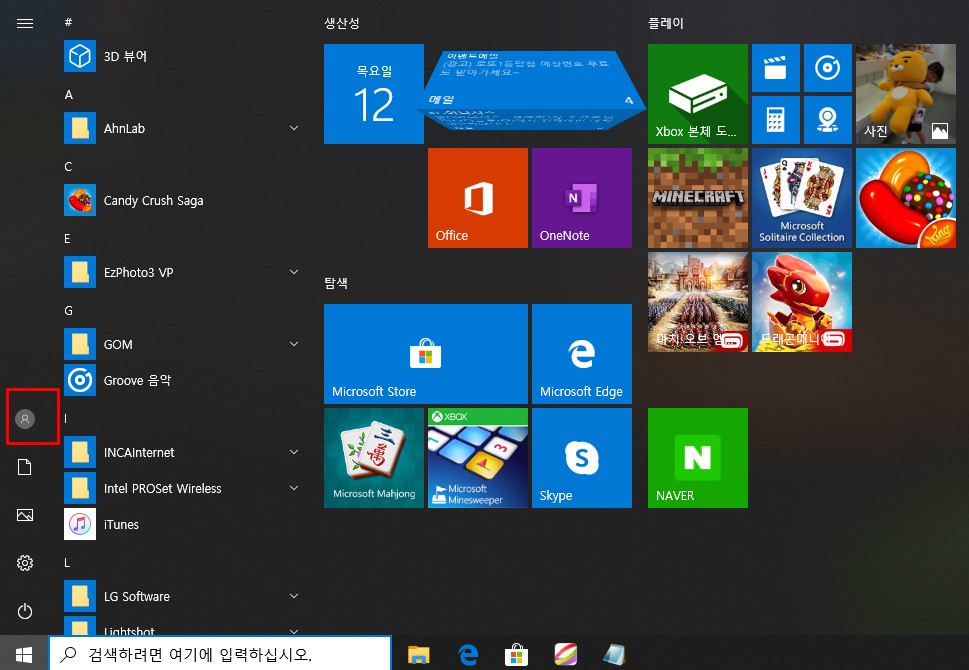969x670 pixels.
Task: Open the GOM folder entry
Action: [x=182, y=344]
